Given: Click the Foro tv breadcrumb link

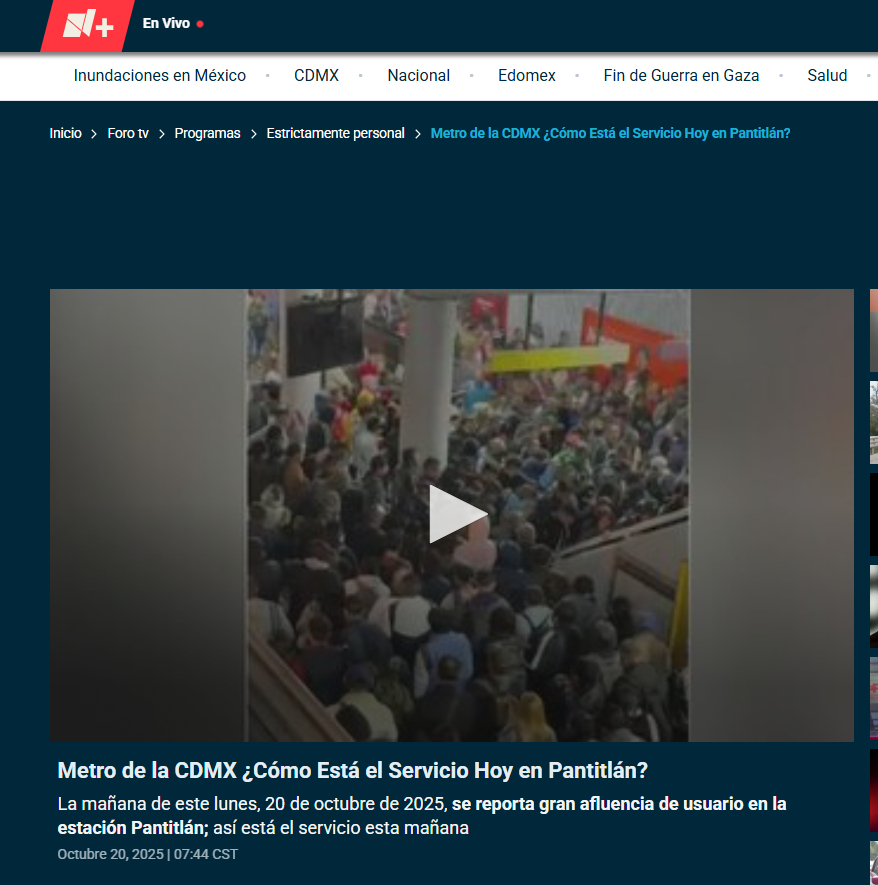Looking at the screenshot, I should coord(128,133).
